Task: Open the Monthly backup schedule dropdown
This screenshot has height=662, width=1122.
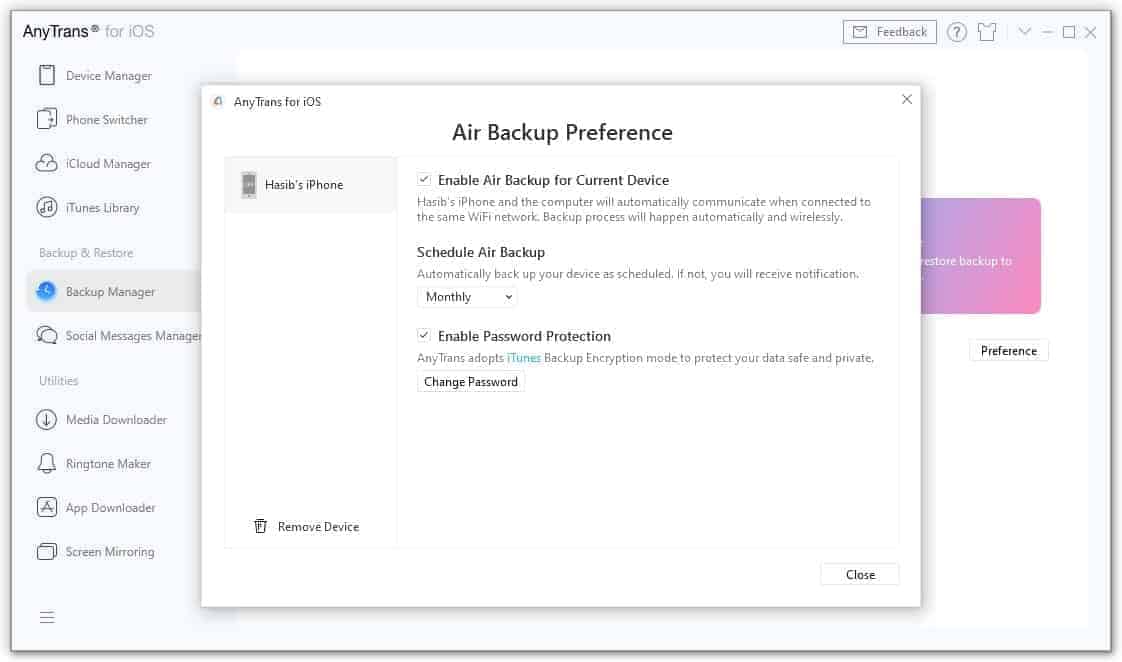Action: point(466,296)
